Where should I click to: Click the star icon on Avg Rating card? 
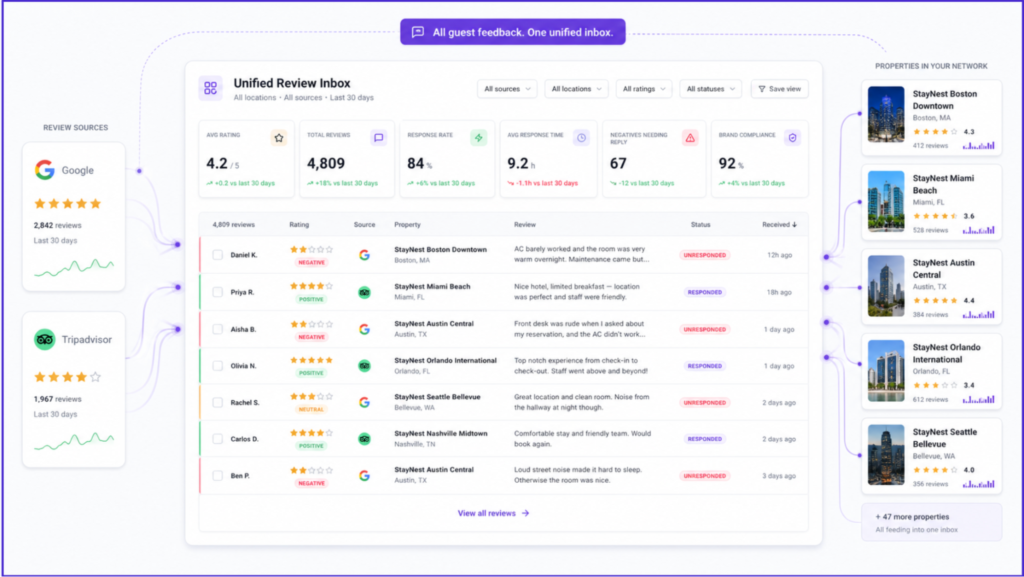[x=279, y=138]
